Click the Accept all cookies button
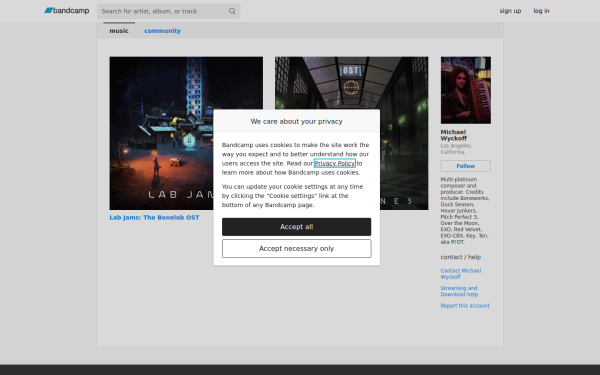Viewport: 600px width, 375px height. click(296, 227)
